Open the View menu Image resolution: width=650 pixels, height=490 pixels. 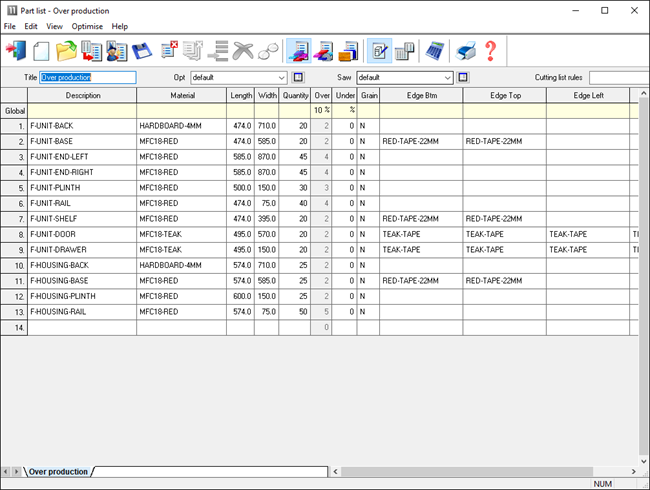pyautogui.click(x=54, y=26)
